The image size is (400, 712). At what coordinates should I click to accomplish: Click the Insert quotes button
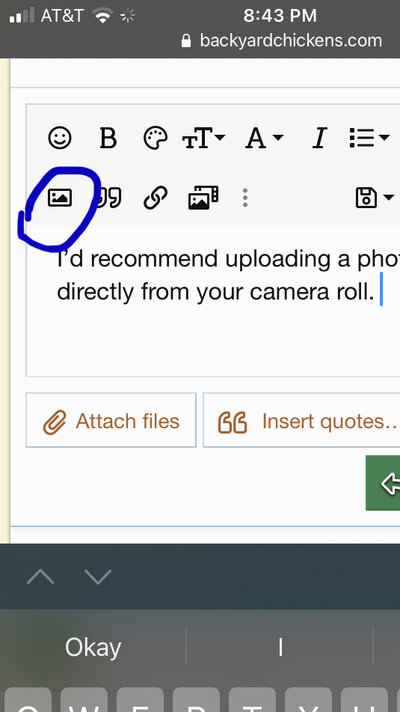(301, 420)
